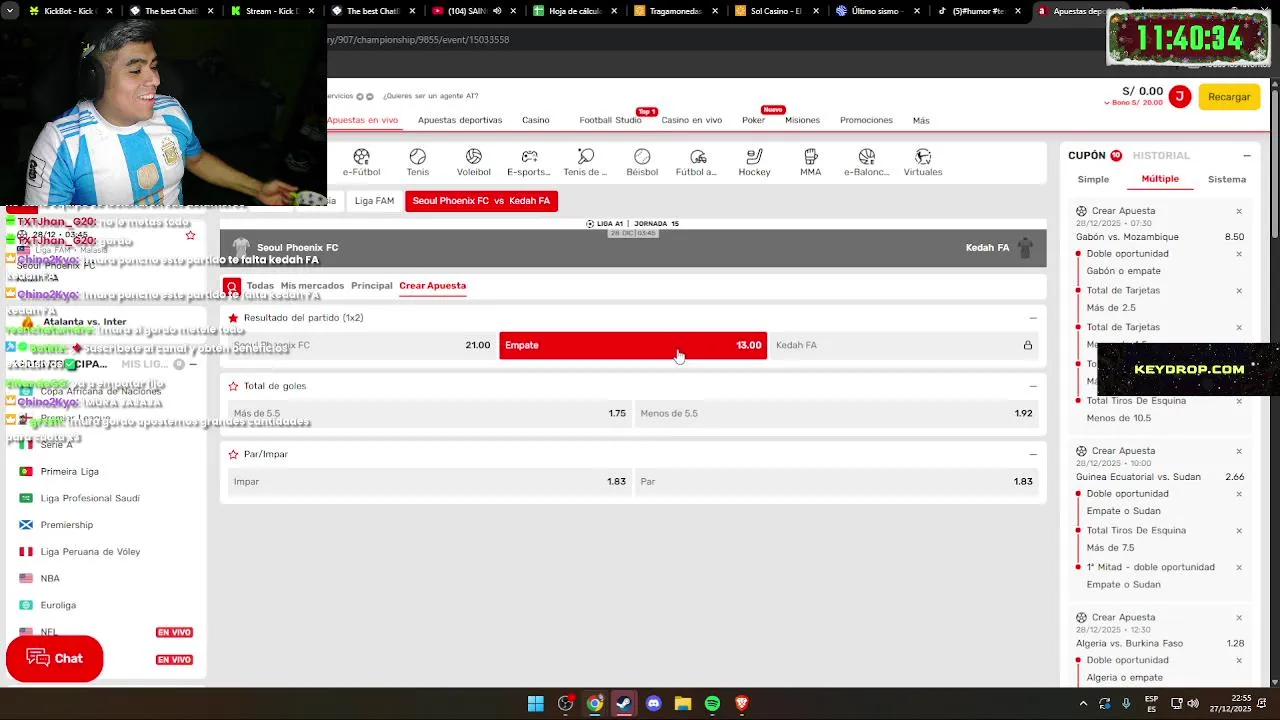Image resolution: width=1280 pixels, height=720 pixels.
Task: Open Google Chrome from the taskbar
Action: (595, 704)
